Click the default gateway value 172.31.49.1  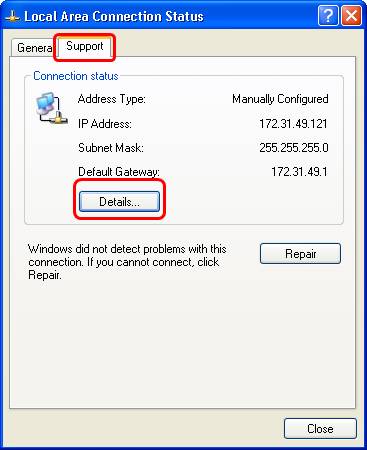[x=299, y=172]
